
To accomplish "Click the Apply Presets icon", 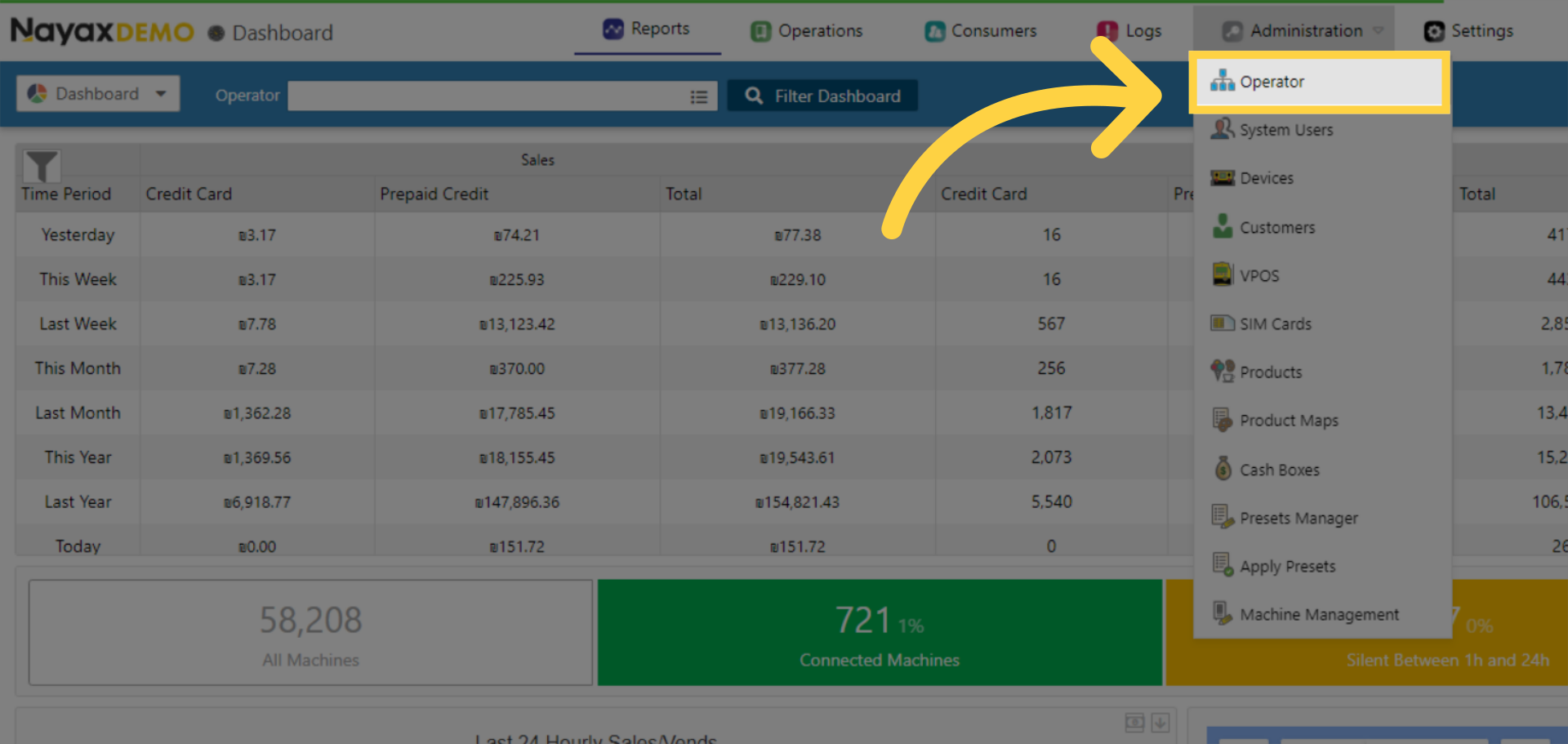I will (x=1223, y=564).
